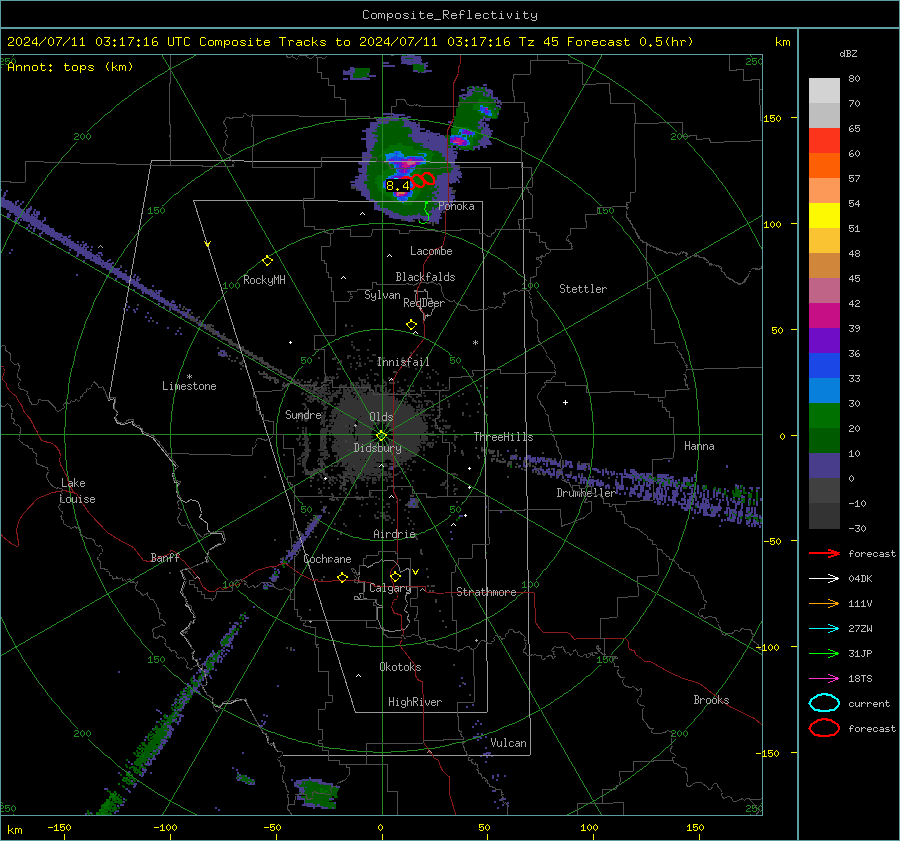Click the Lake Louise label
Image resolution: width=900 pixels, height=841 pixels.
coord(77,491)
